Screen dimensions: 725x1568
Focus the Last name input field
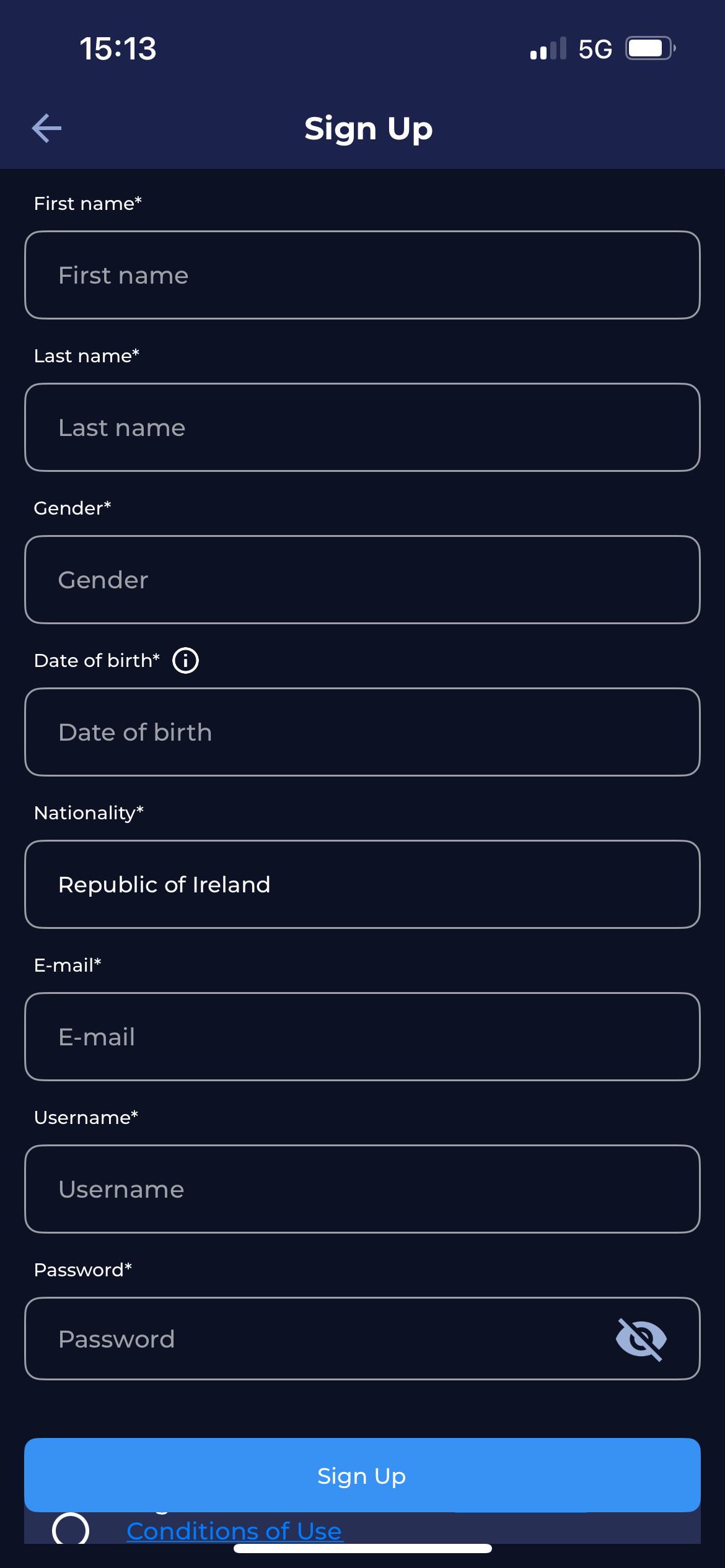[x=362, y=427]
